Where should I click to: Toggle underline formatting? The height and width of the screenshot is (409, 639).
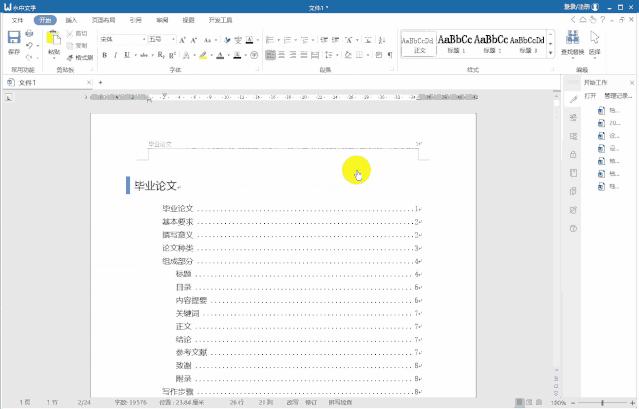[x=127, y=55]
